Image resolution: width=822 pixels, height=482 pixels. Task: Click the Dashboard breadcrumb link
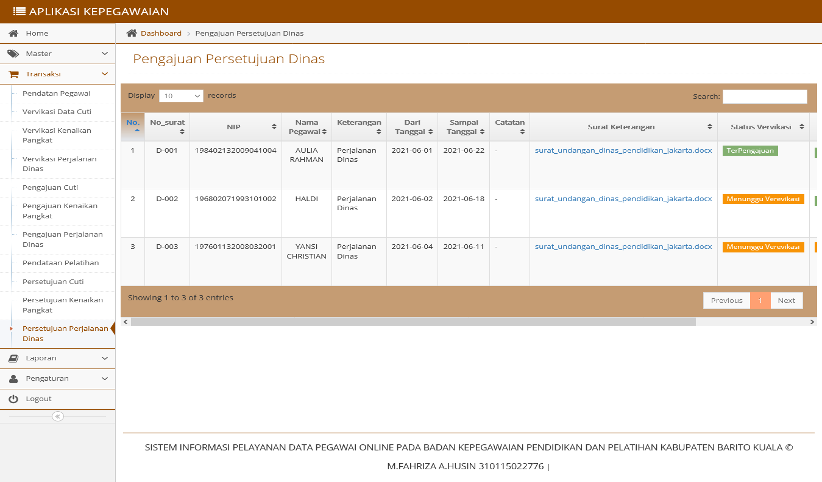pyautogui.click(x=161, y=33)
